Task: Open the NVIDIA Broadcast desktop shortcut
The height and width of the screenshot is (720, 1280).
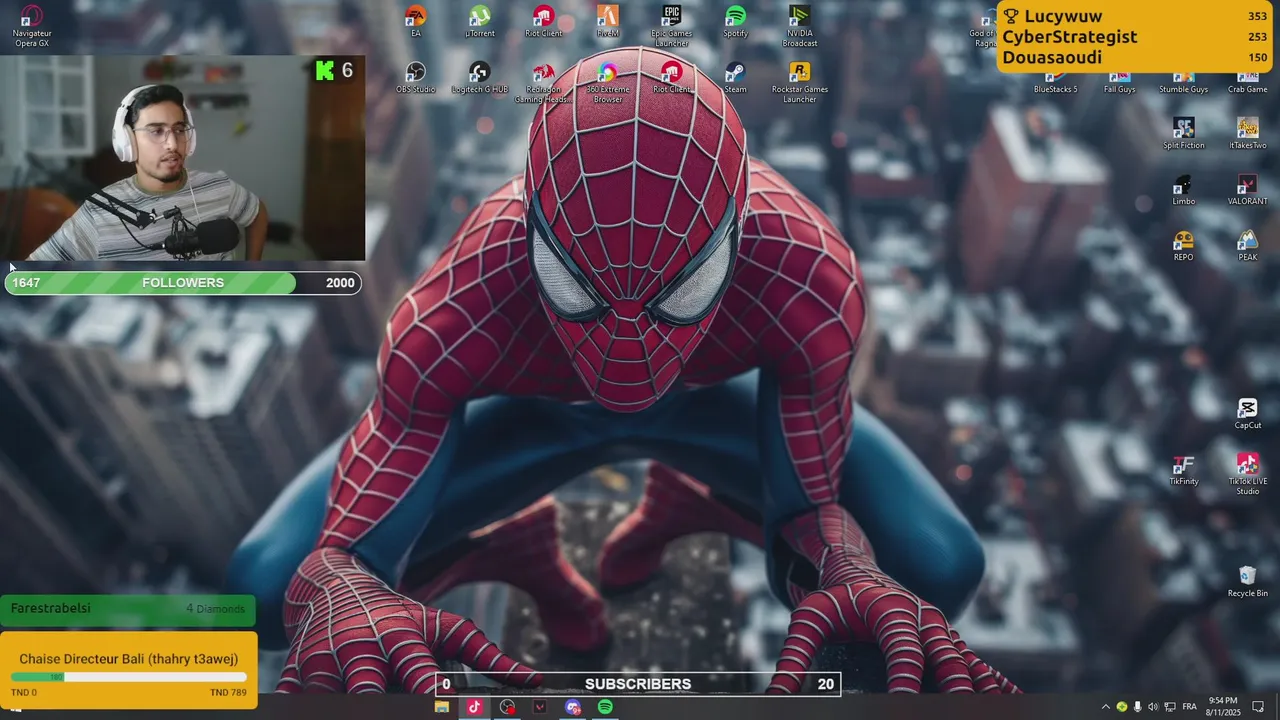Action: [800, 26]
